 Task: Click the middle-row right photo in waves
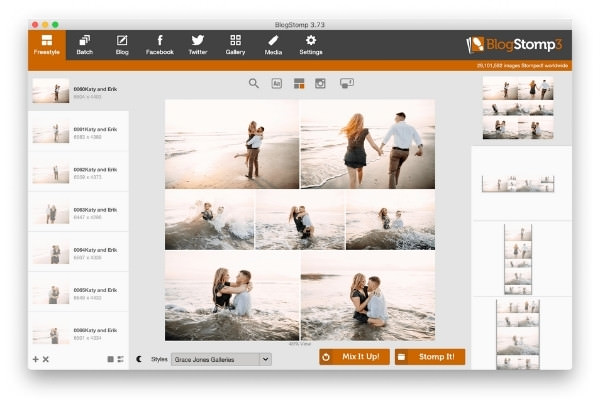[x=390, y=220]
